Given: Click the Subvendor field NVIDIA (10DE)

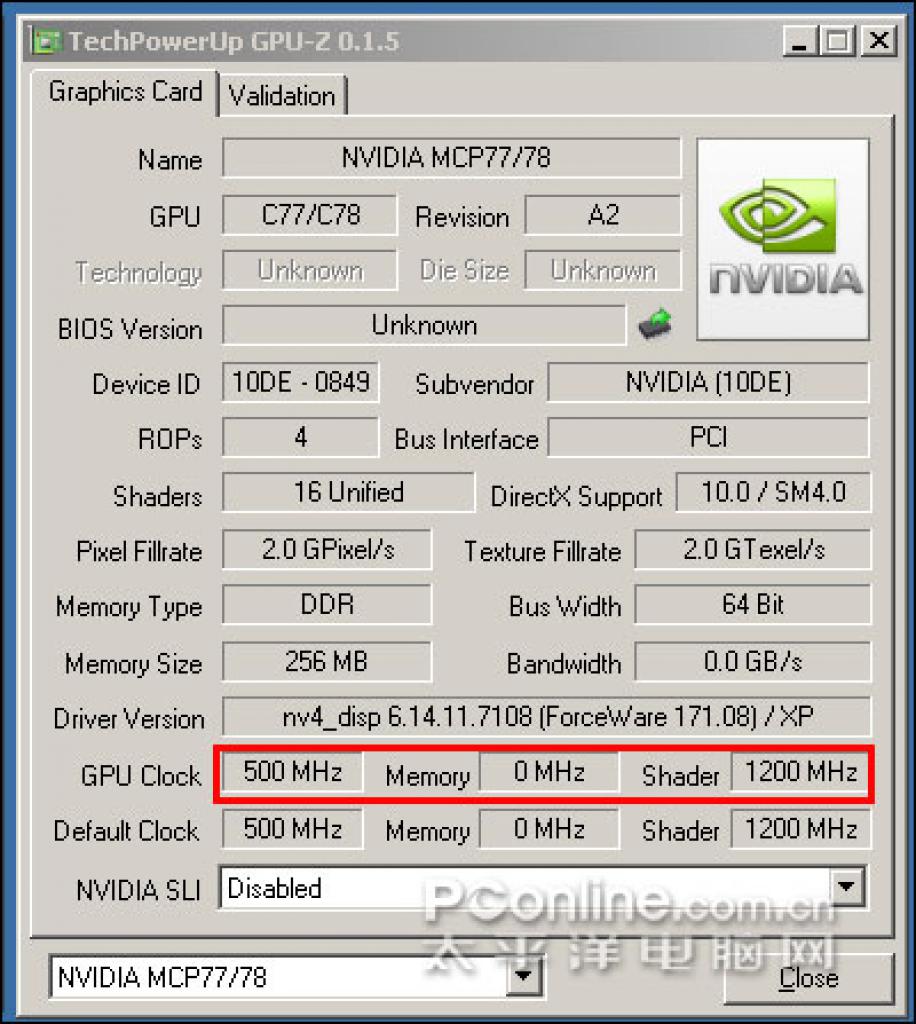Looking at the screenshot, I should (708, 382).
